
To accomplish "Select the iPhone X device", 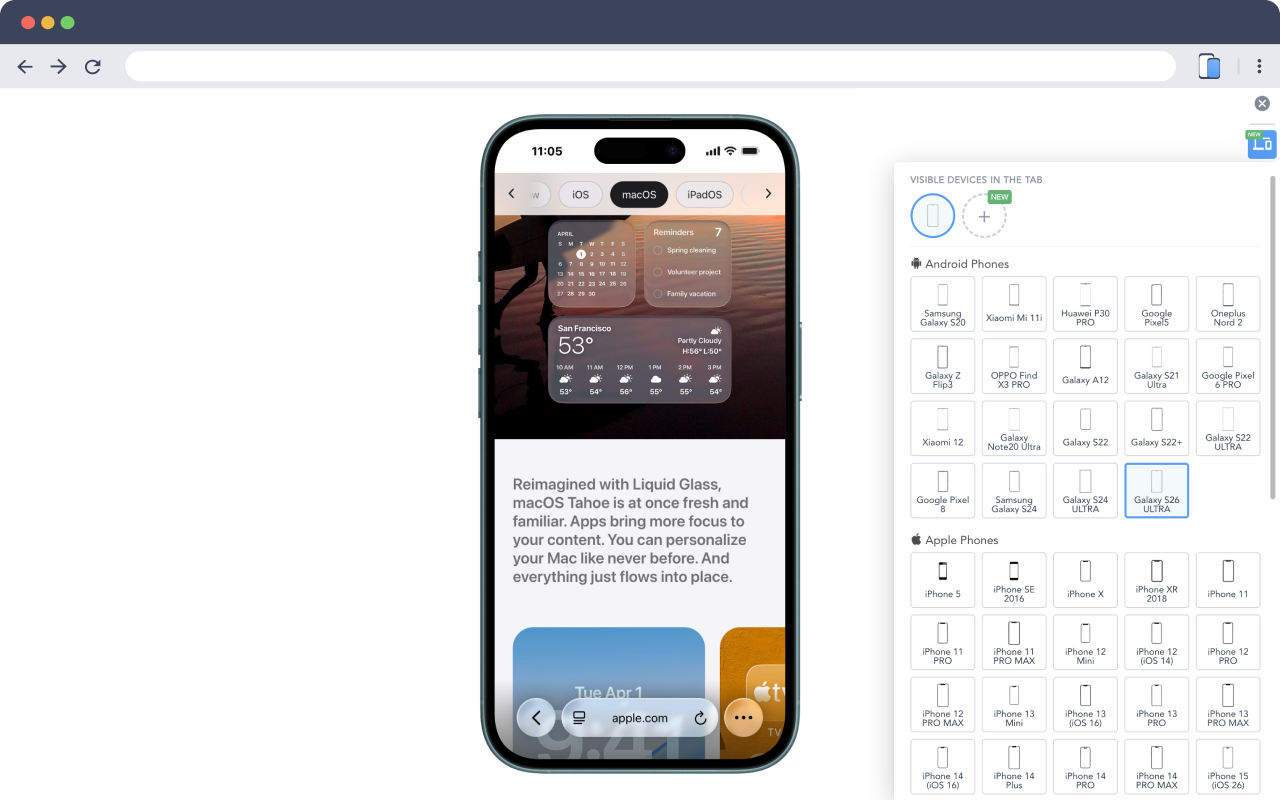I will [1085, 581].
